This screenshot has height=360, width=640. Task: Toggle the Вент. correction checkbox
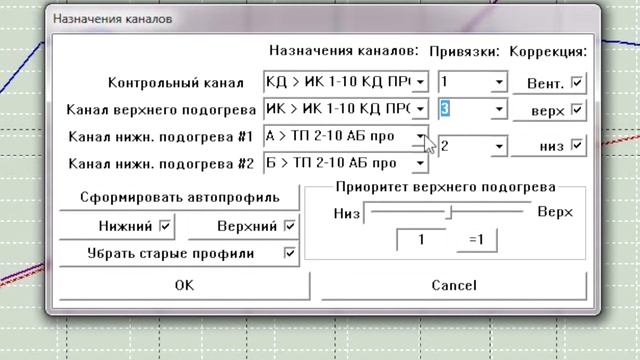[576, 83]
